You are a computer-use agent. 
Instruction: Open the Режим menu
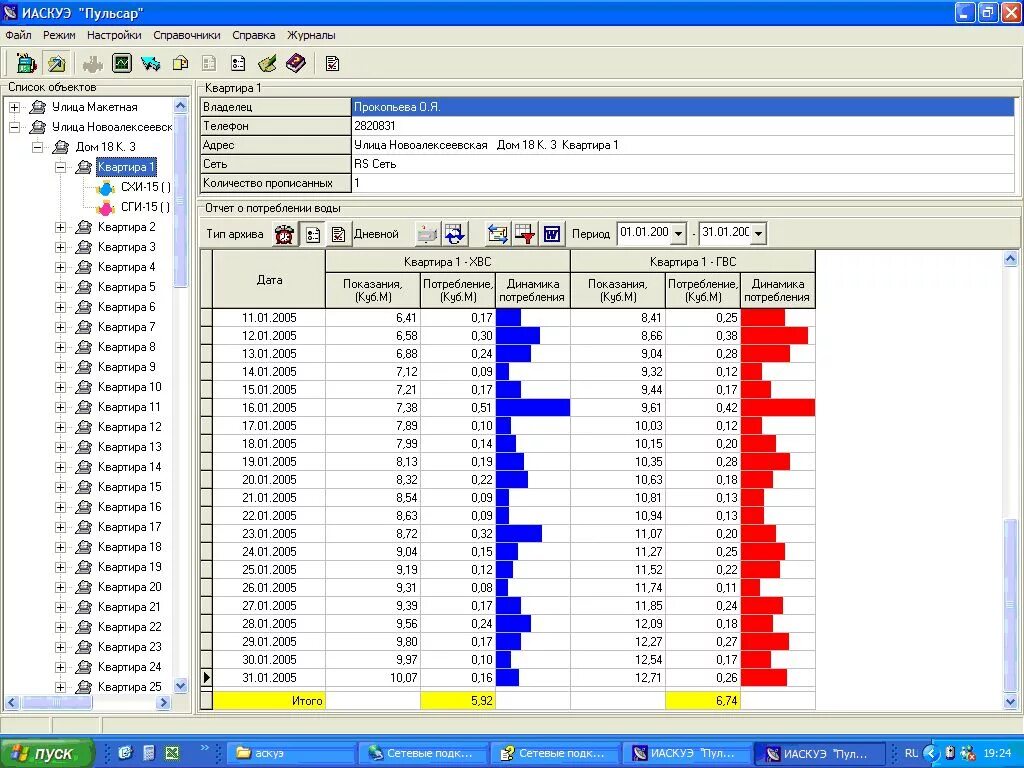pyautogui.click(x=59, y=35)
